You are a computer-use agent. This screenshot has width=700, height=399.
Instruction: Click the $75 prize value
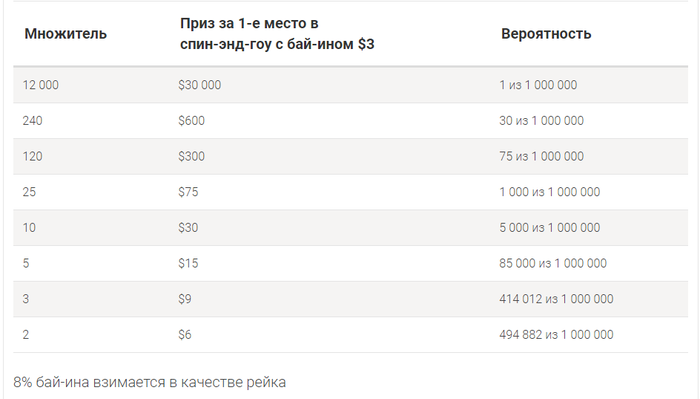coord(188,192)
